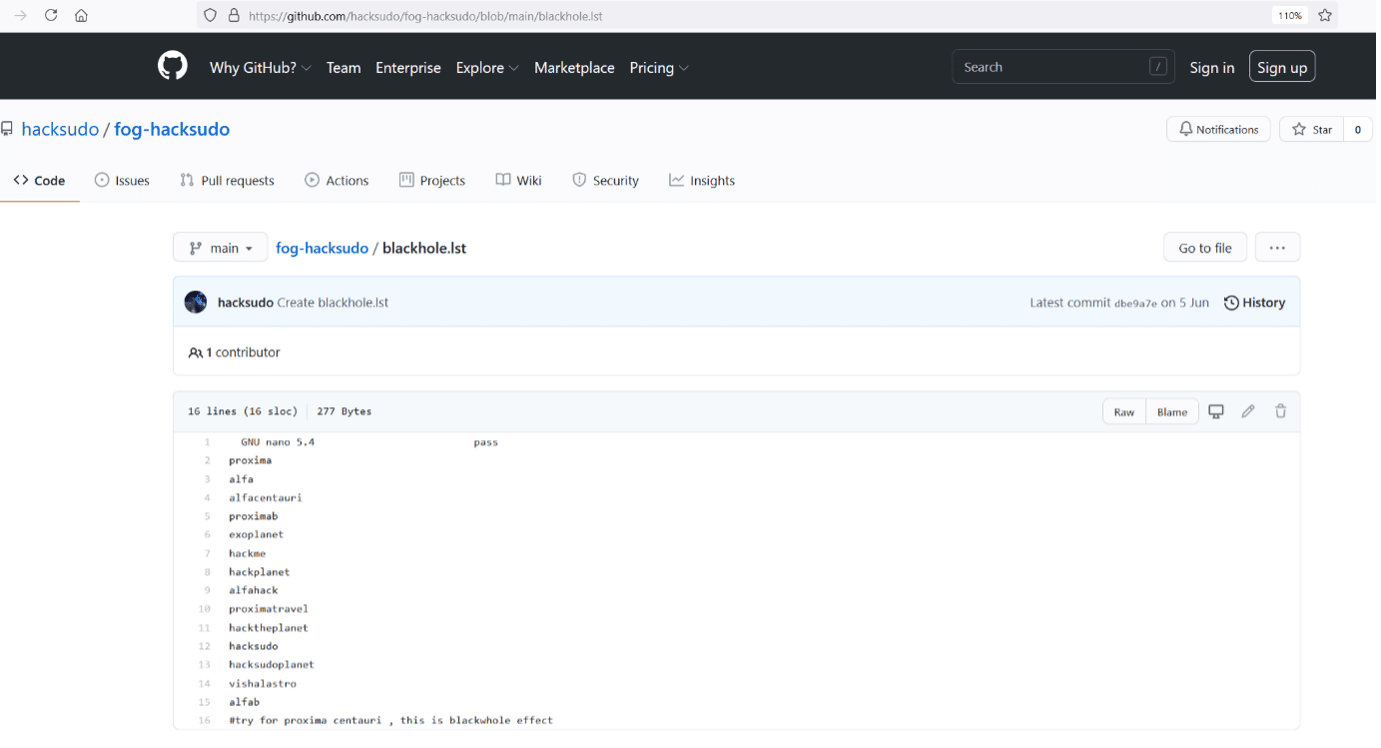Click hacksudo user avatar in commit row
1381x748 pixels.
pyautogui.click(x=196, y=303)
